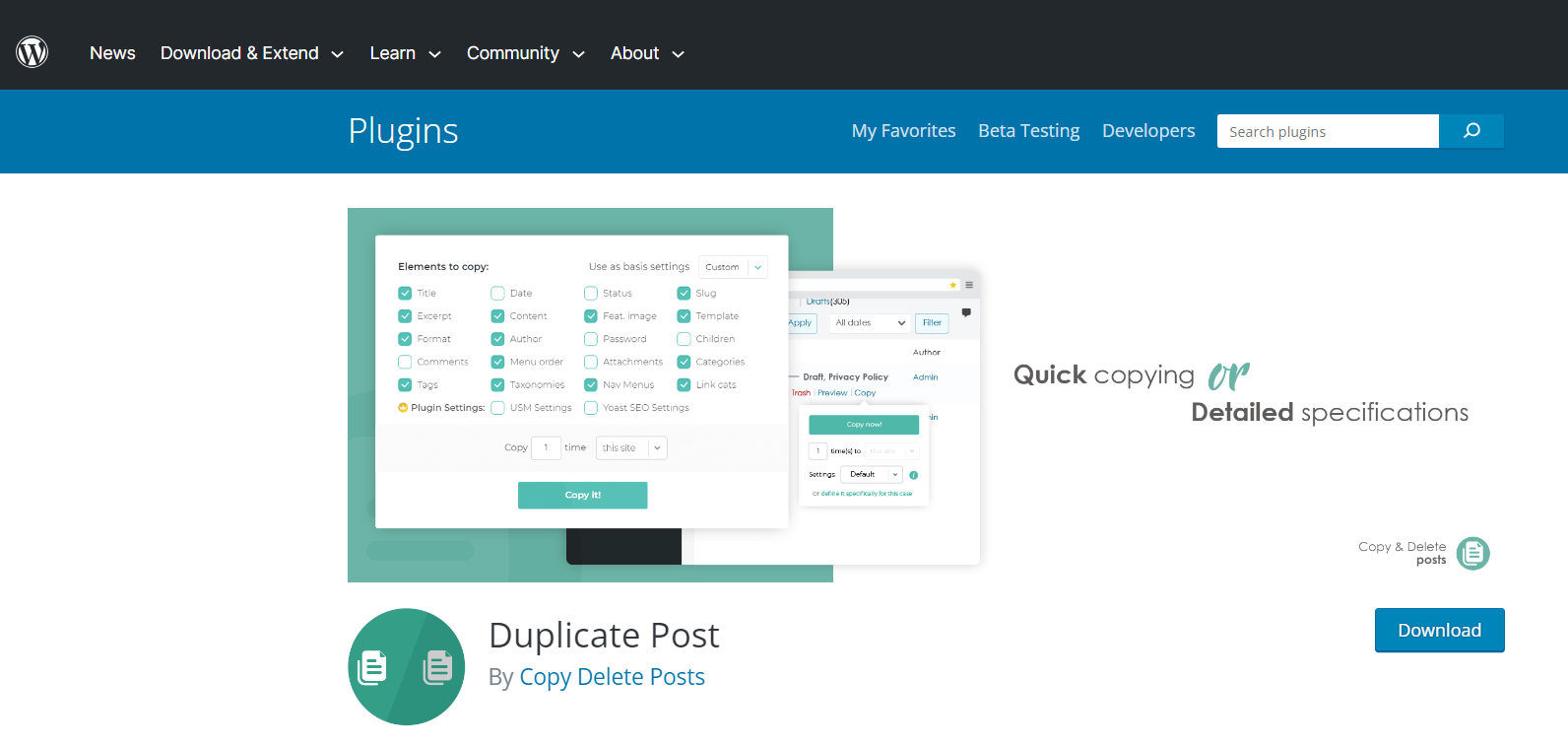Click the Duplicate Post plugin icon
This screenshot has width=1568, height=746.
pos(406,667)
